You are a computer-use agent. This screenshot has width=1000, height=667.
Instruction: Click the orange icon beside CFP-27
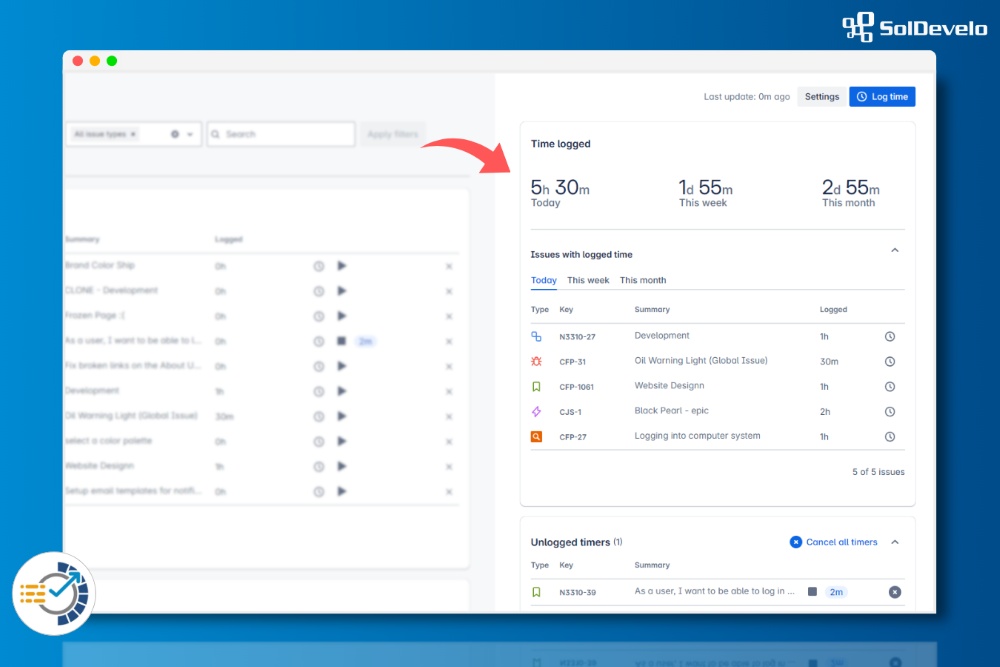[537, 437]
